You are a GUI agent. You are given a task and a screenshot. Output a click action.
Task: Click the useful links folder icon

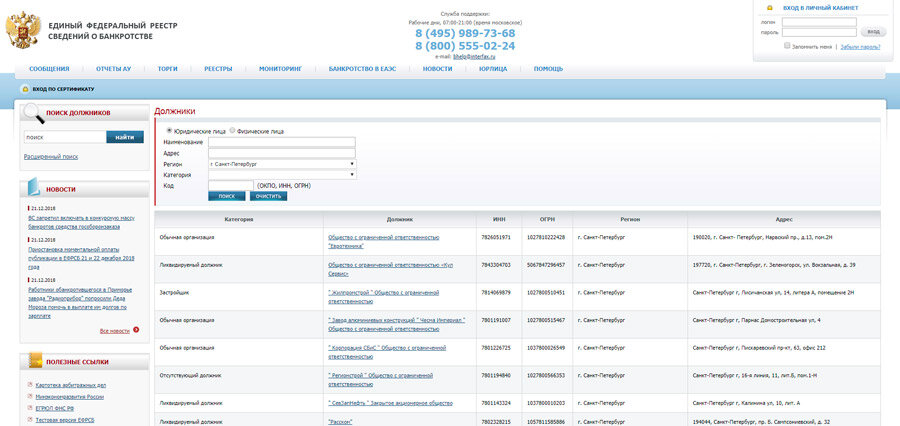tap(36, 360)
